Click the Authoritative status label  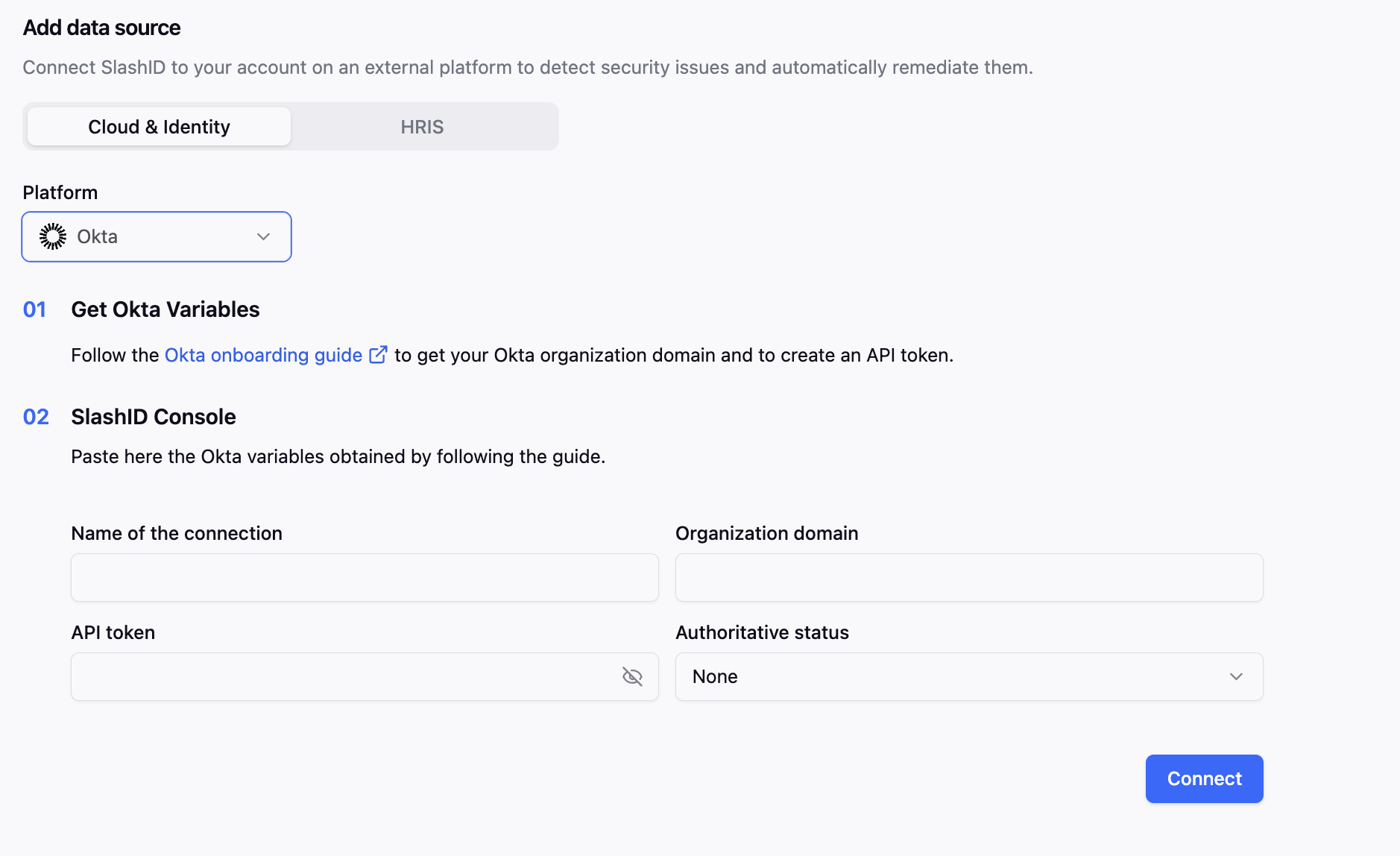click(762, 632)
